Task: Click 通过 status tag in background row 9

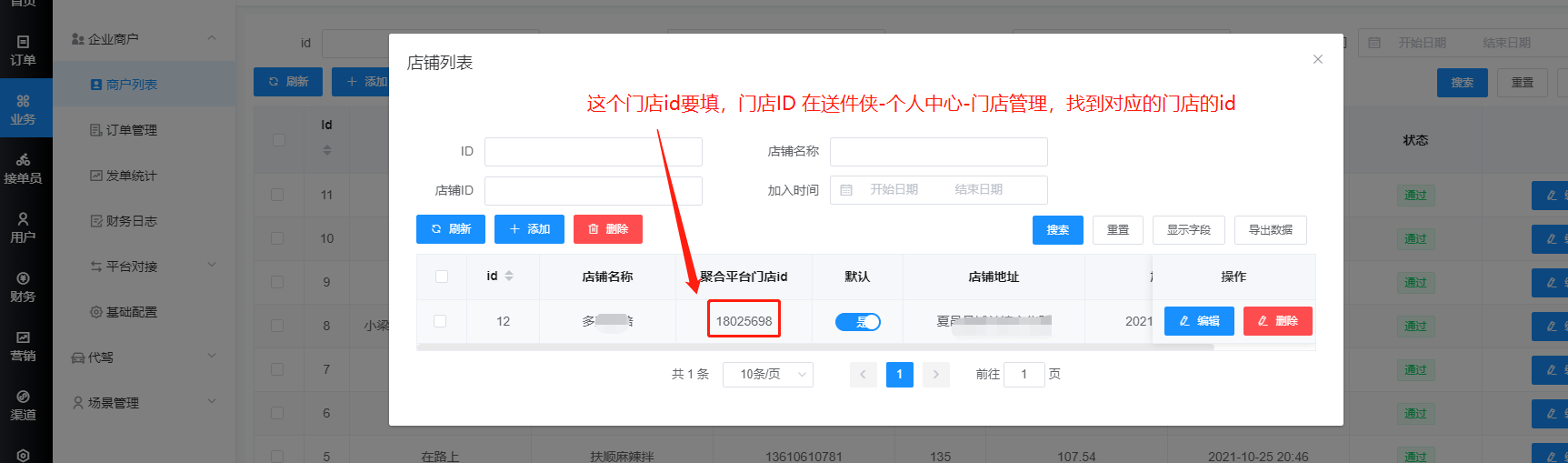Action: [1416, 283]
